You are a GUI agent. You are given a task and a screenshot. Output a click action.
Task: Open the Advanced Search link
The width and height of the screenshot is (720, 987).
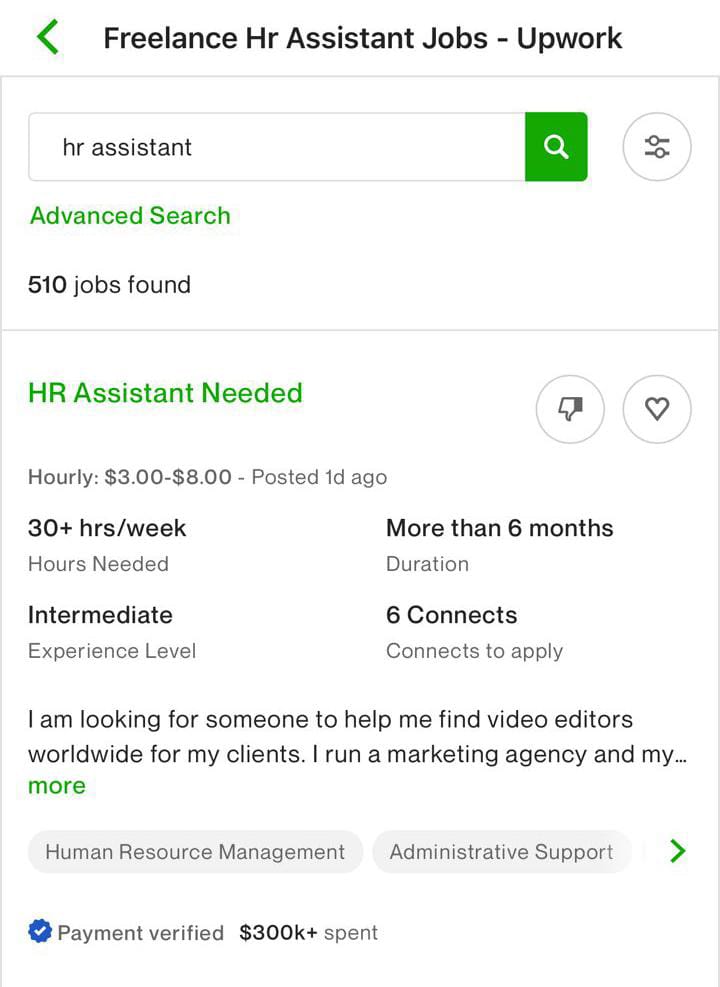(130, 216)
